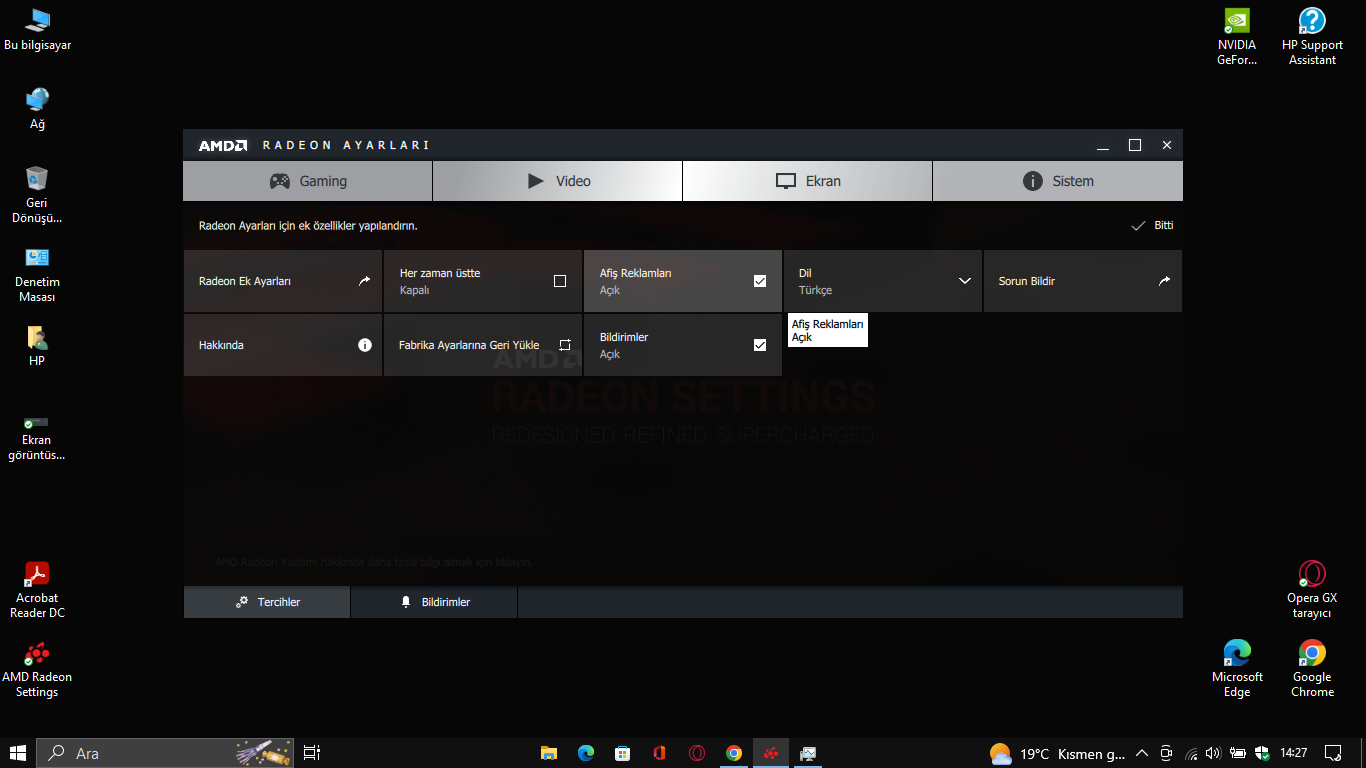Click the Ara taskbar search box

[x=167, y=753]
